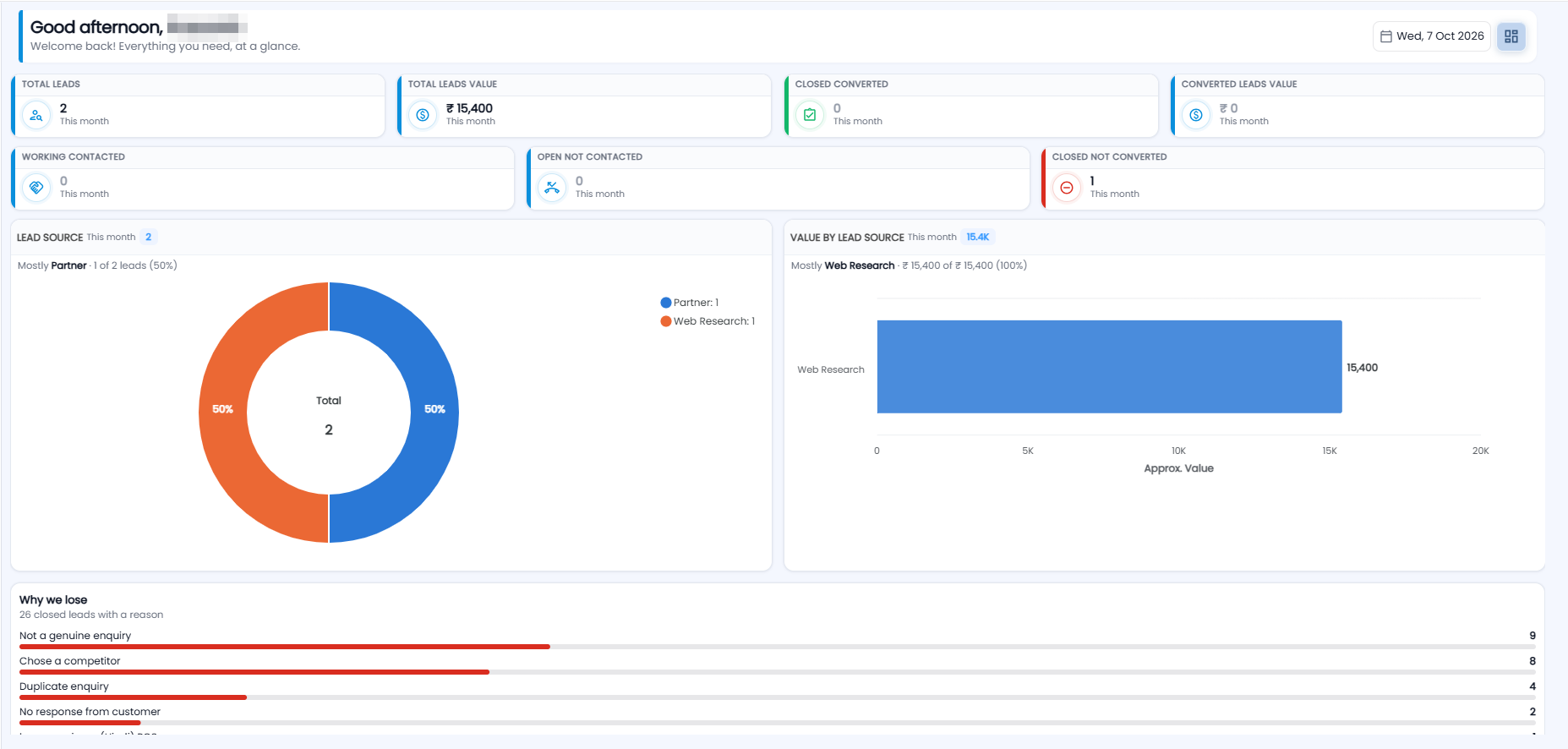Click the Converted Leads Value coin icon

[1196, 115]
